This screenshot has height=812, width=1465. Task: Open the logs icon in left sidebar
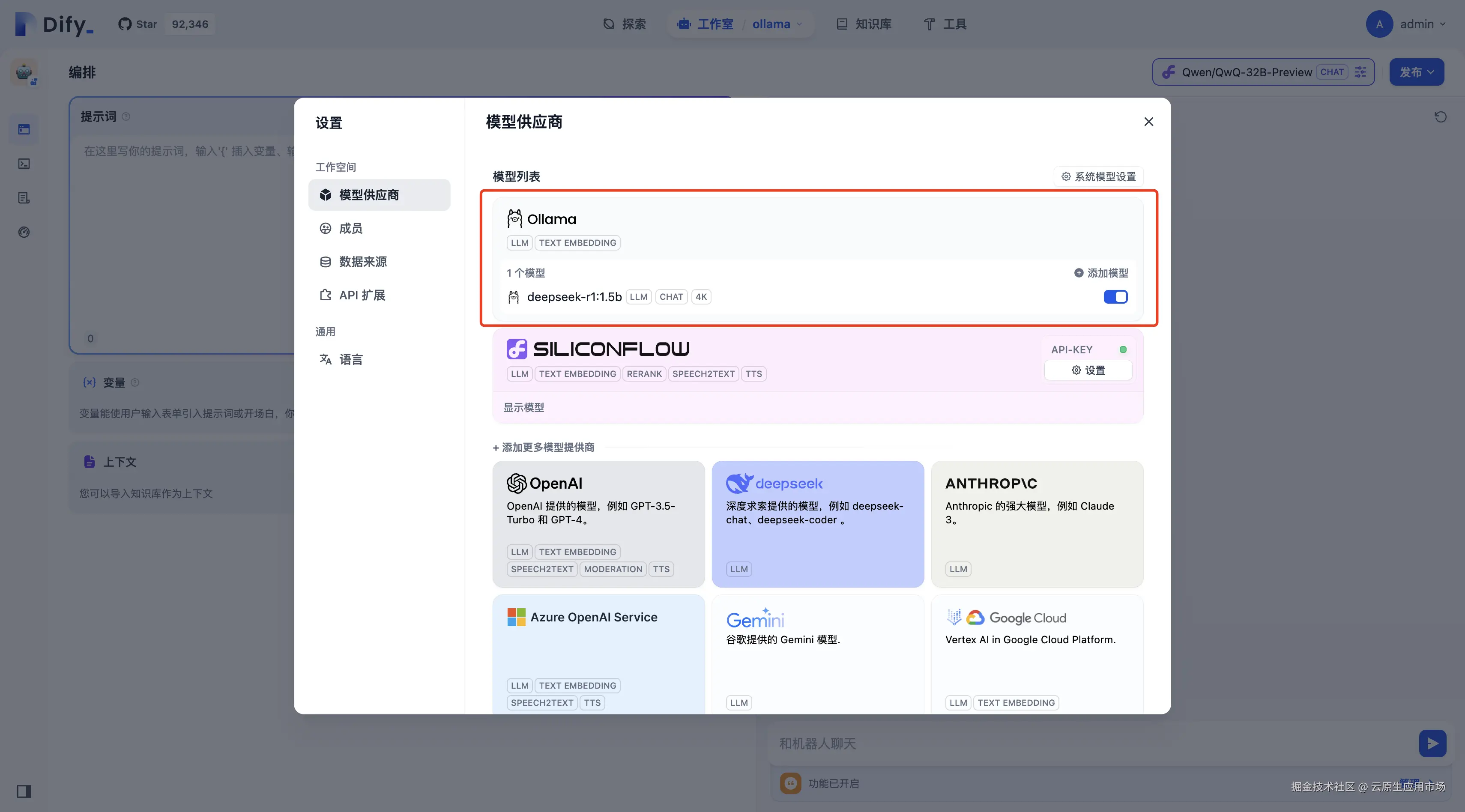coord(24,198)
